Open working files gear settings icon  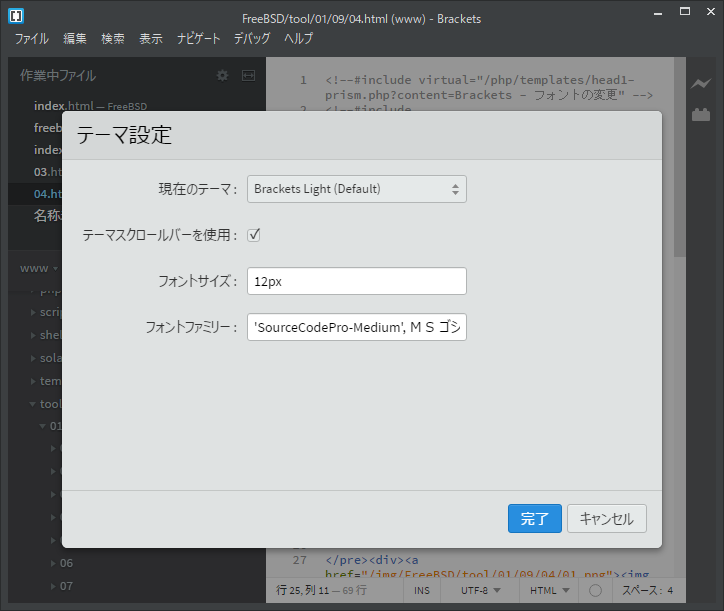coord(223,75)
